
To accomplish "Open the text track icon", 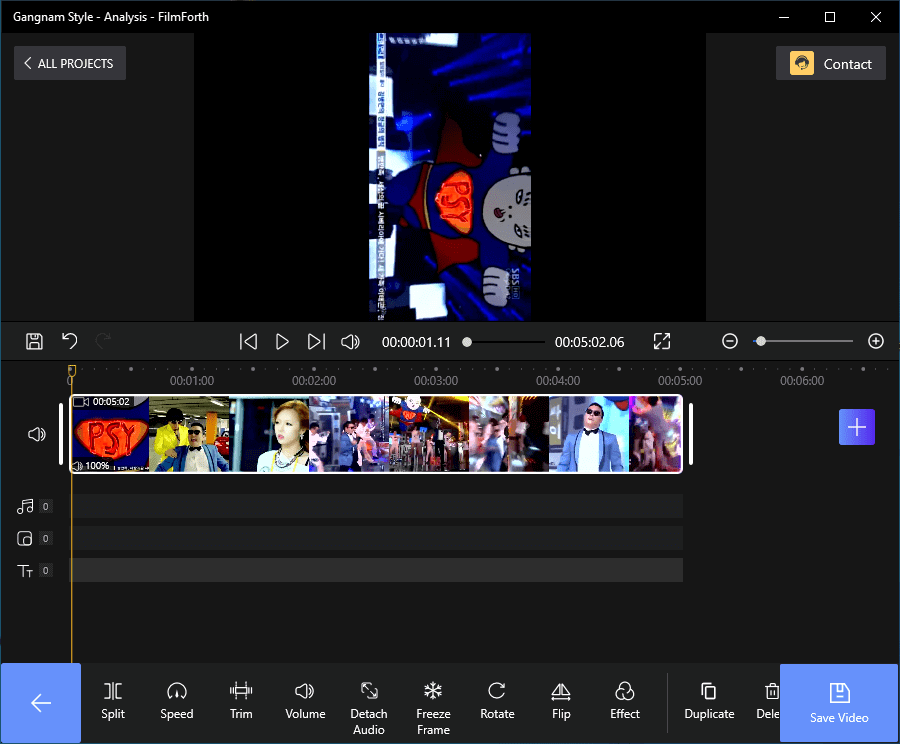I will click(25, 571).
